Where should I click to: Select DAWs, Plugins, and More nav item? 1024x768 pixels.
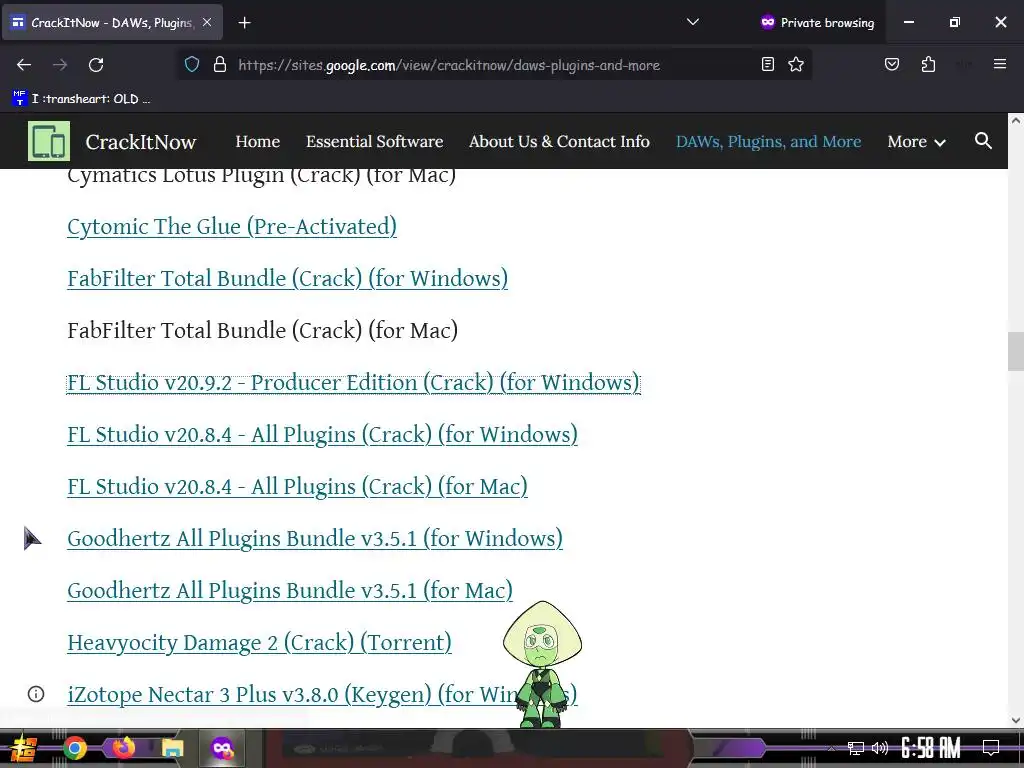pyautogui.click(x=768, y=142)
